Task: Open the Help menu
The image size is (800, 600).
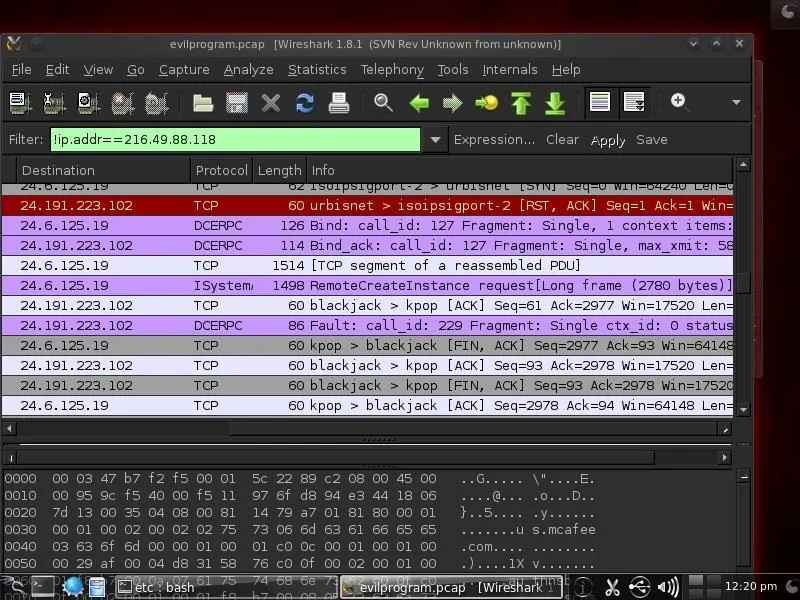Action: tap(566, 69)
